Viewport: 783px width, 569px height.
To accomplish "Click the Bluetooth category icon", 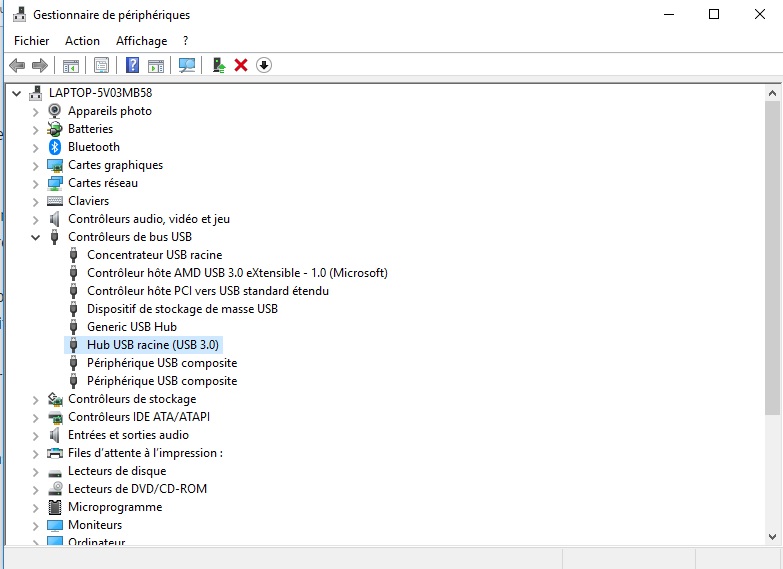I will (x=55, y=147).
